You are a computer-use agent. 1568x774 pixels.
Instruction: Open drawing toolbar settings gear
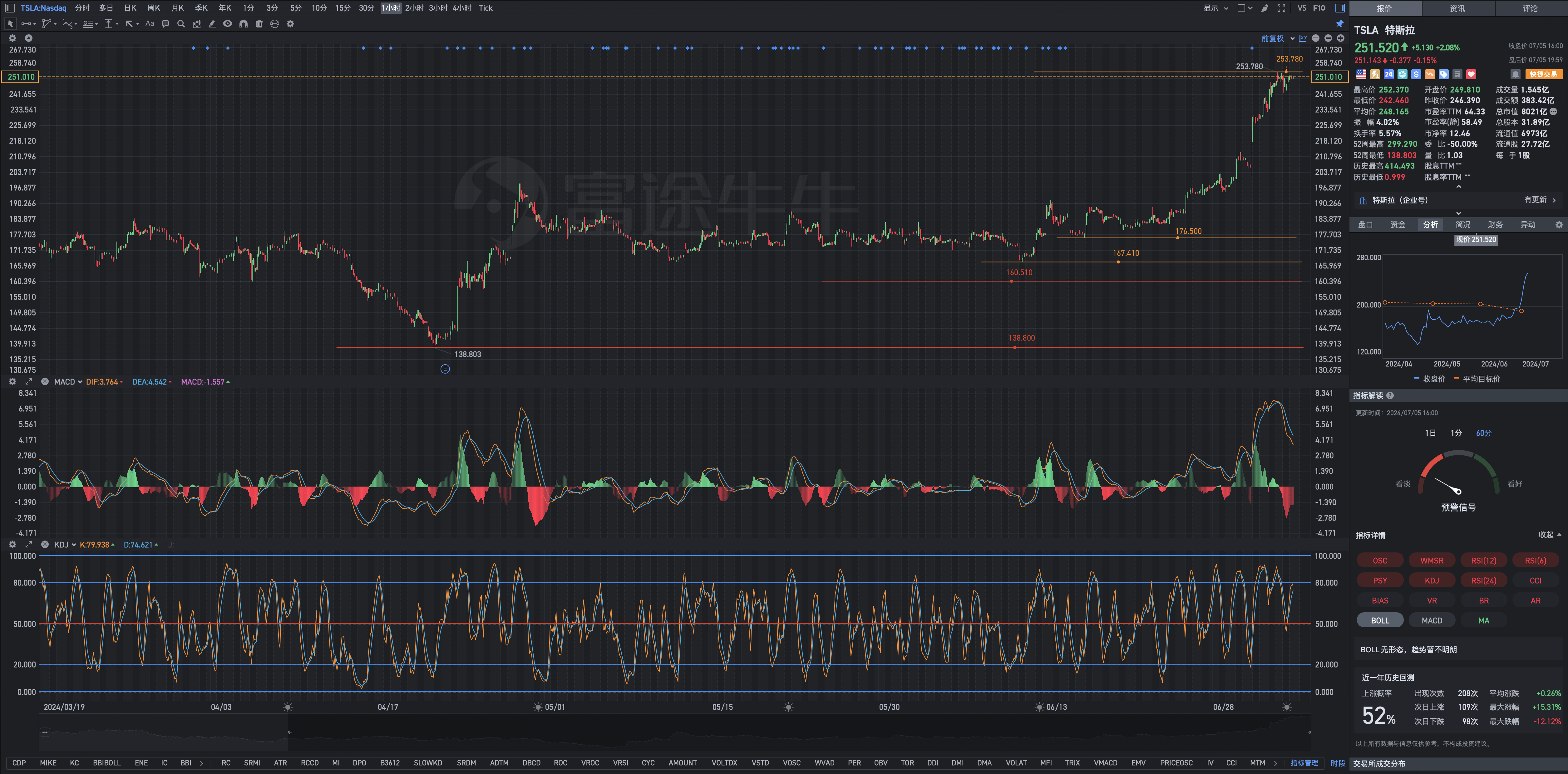(290, 24)
